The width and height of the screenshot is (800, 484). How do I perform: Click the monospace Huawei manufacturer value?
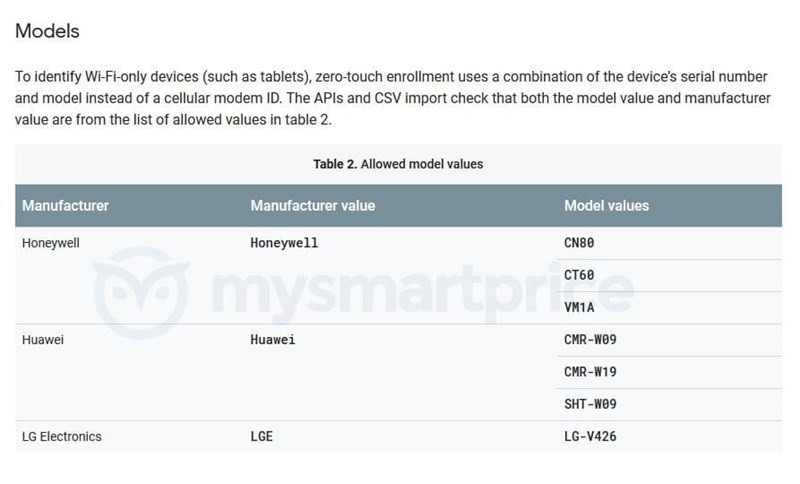272,340
